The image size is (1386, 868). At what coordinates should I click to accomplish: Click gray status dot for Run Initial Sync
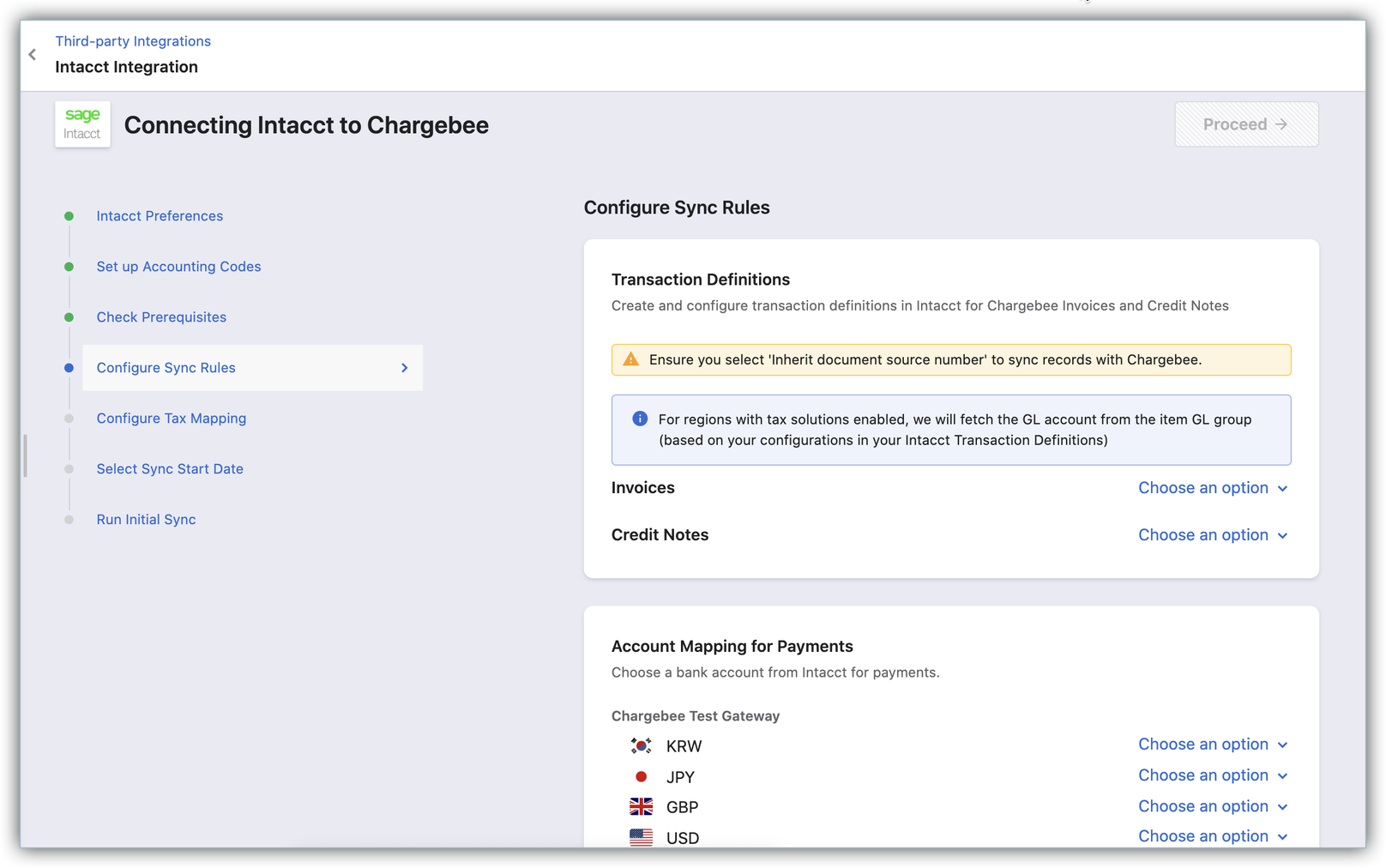pyautogui.click(x=69, y=520)
